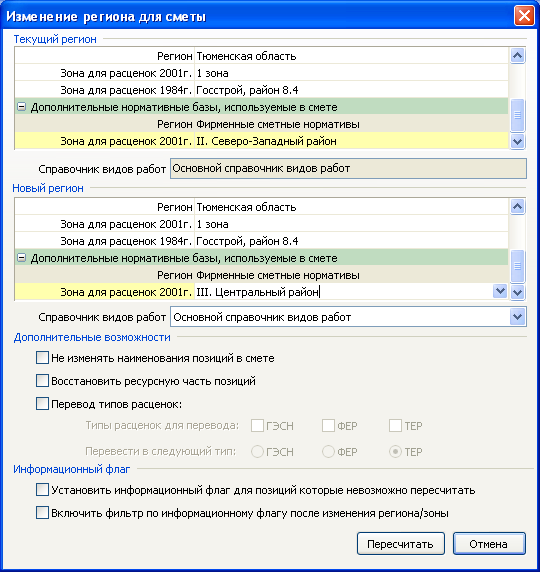
Task: Click scrollbar thumb in Новый регион list
Action: pos(517,266)
